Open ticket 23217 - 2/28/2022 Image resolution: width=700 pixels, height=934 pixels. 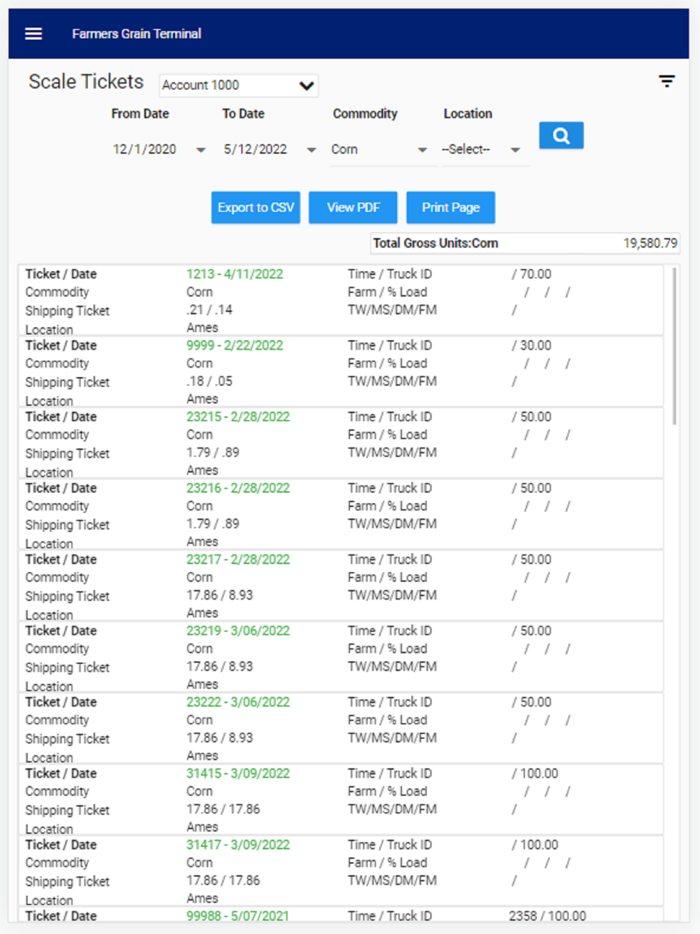click(238, 560)
